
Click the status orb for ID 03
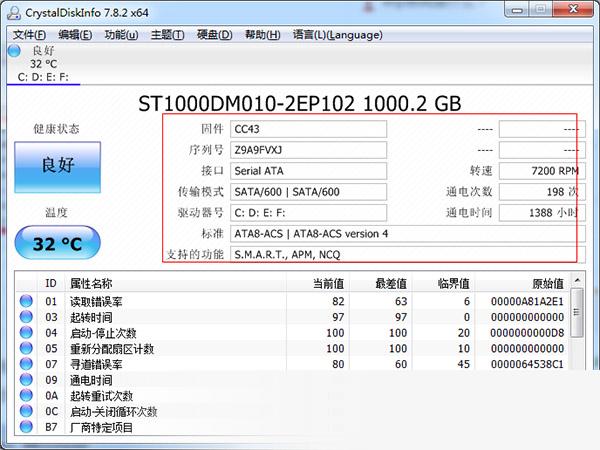pyautogui.click(x=26, y=317)
